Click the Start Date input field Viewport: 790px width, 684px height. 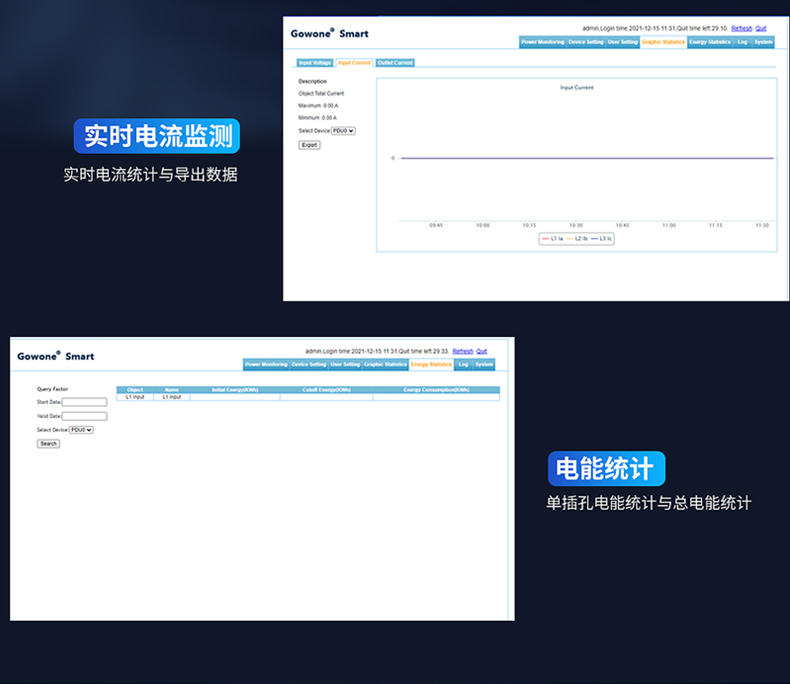coord(84,402)
